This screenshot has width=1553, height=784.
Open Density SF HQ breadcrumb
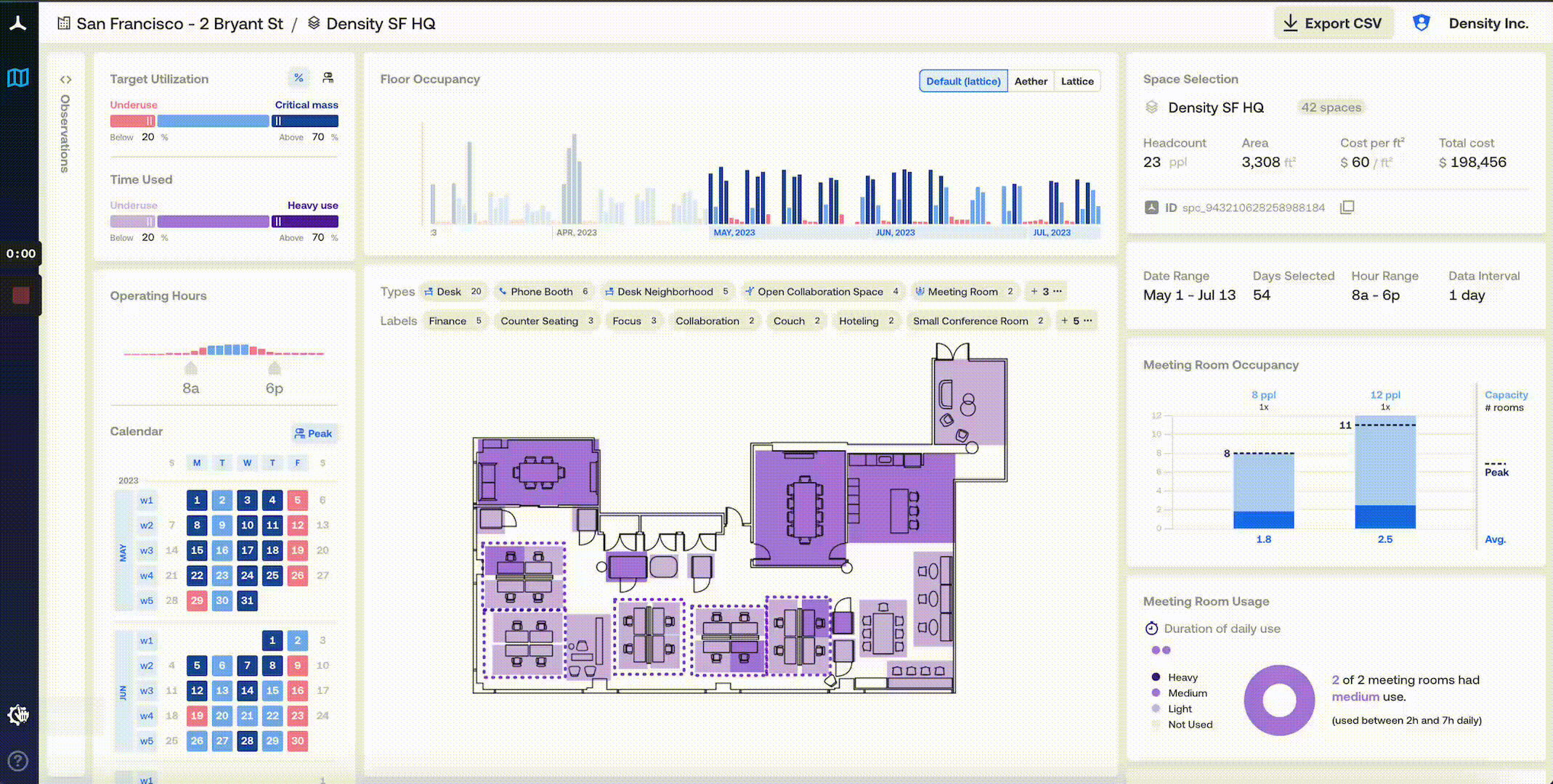click(x=381, y=23)
